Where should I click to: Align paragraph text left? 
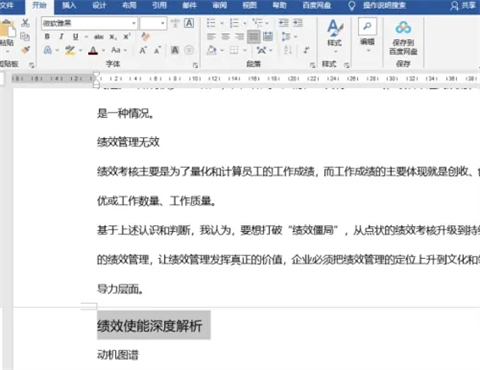(x=211, y=36)
